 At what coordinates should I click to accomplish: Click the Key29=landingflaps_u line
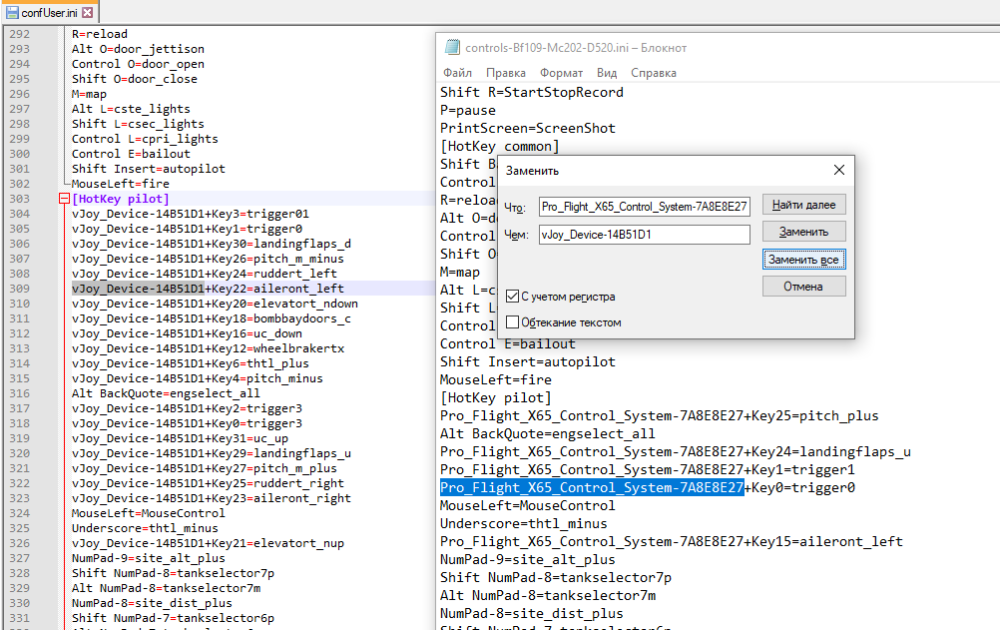pos(211,453)
